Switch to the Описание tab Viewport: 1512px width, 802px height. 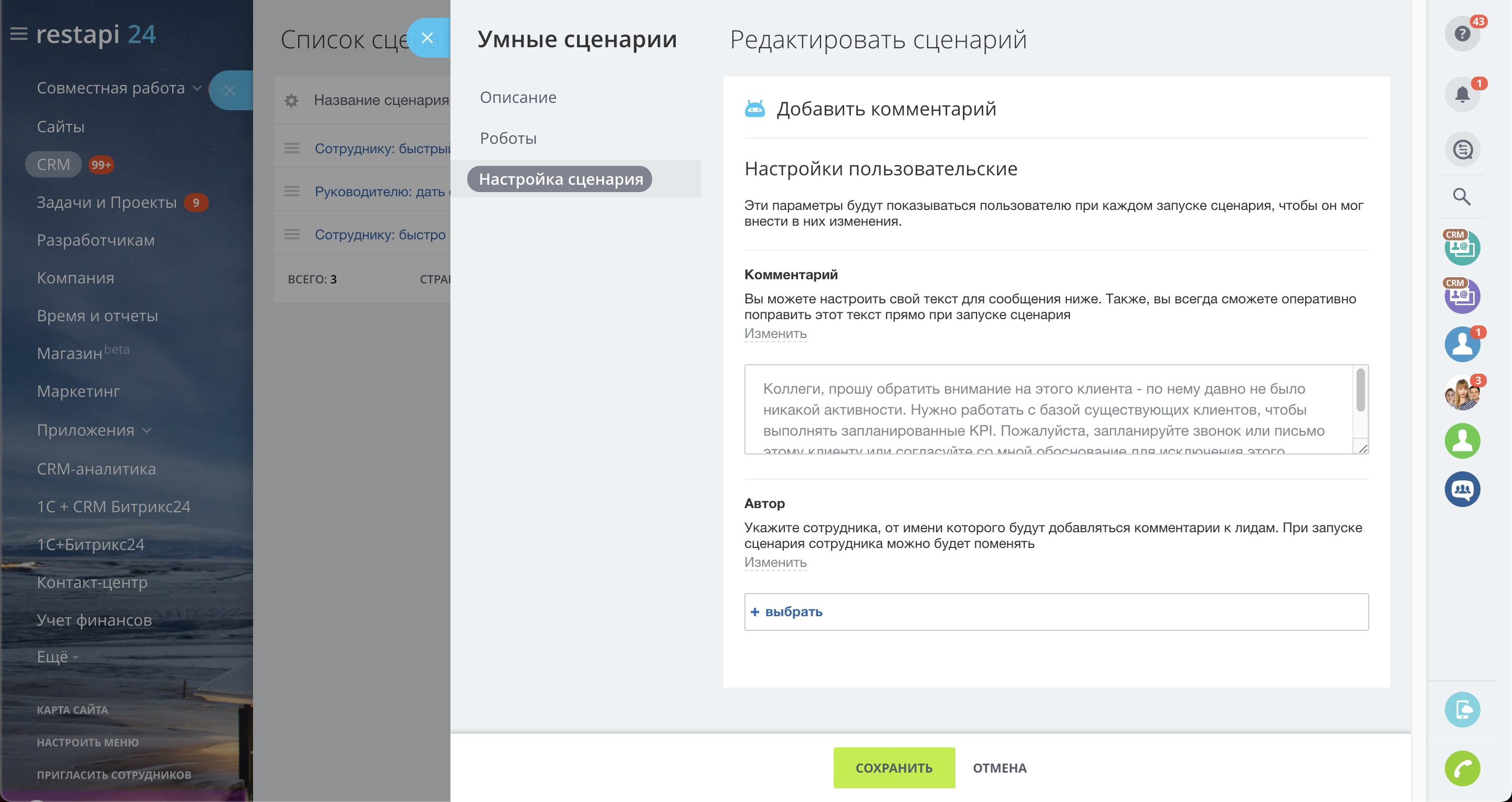coord(518,98)
